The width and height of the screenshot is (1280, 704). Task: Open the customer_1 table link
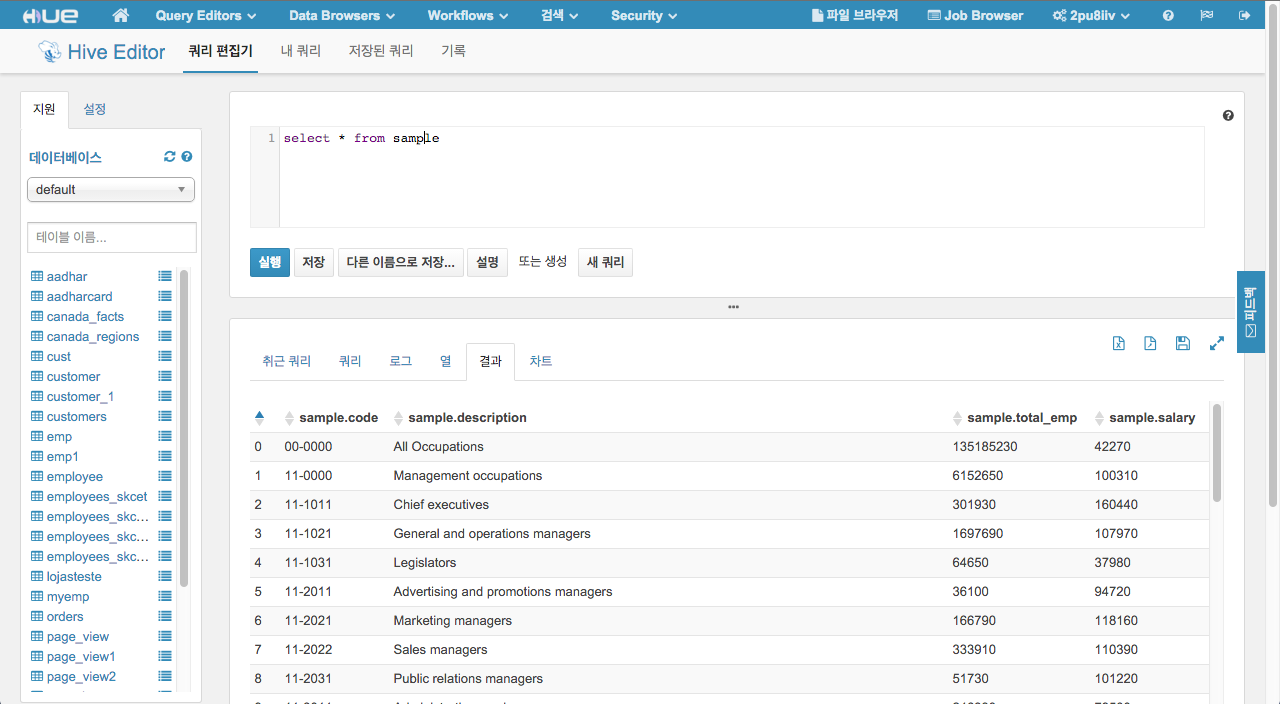click(x=81, y=396)
